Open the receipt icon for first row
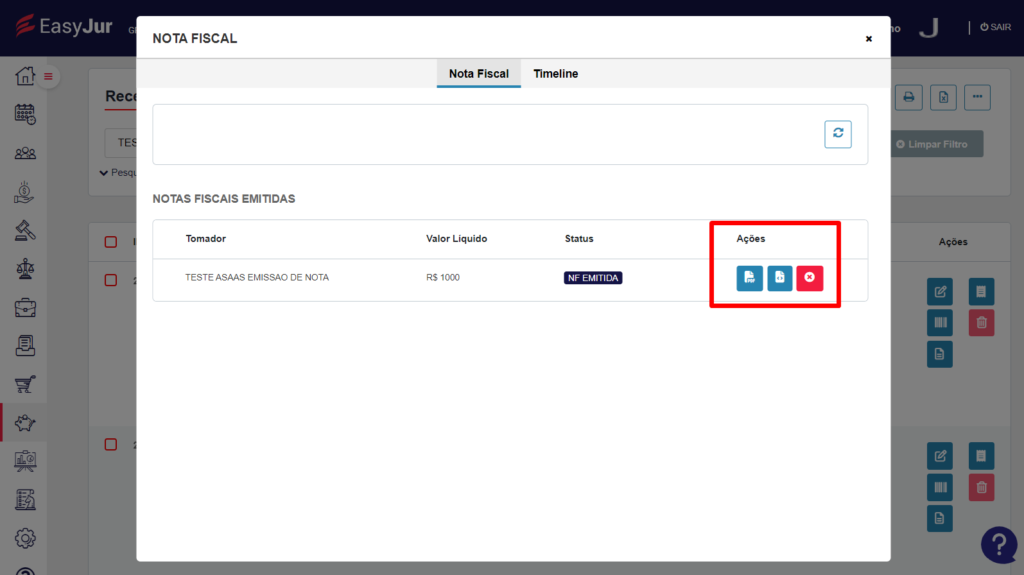The image size is (1024, 575). coord(981,291)
